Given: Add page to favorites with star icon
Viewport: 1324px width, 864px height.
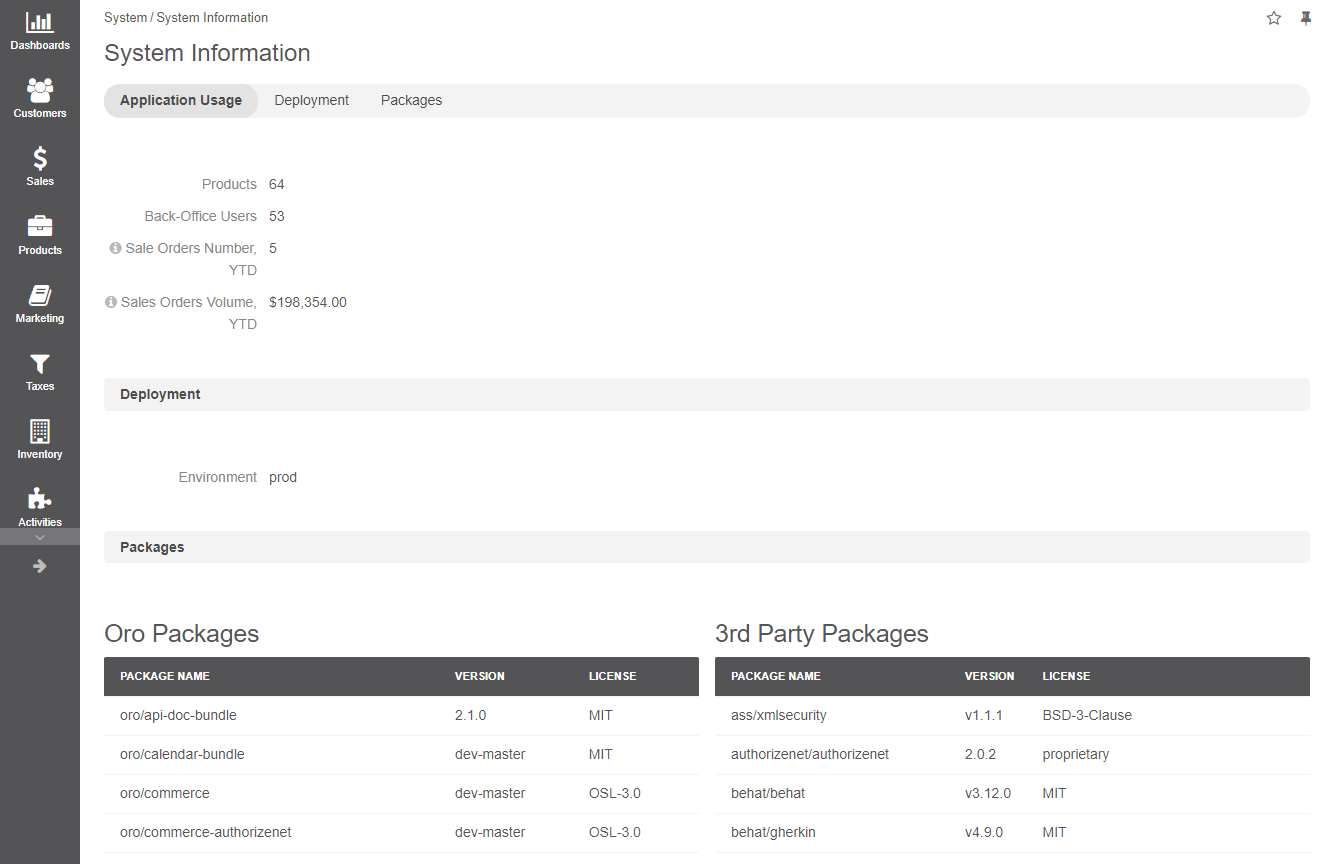Looking at the screenshot, I should [1274, 18].
